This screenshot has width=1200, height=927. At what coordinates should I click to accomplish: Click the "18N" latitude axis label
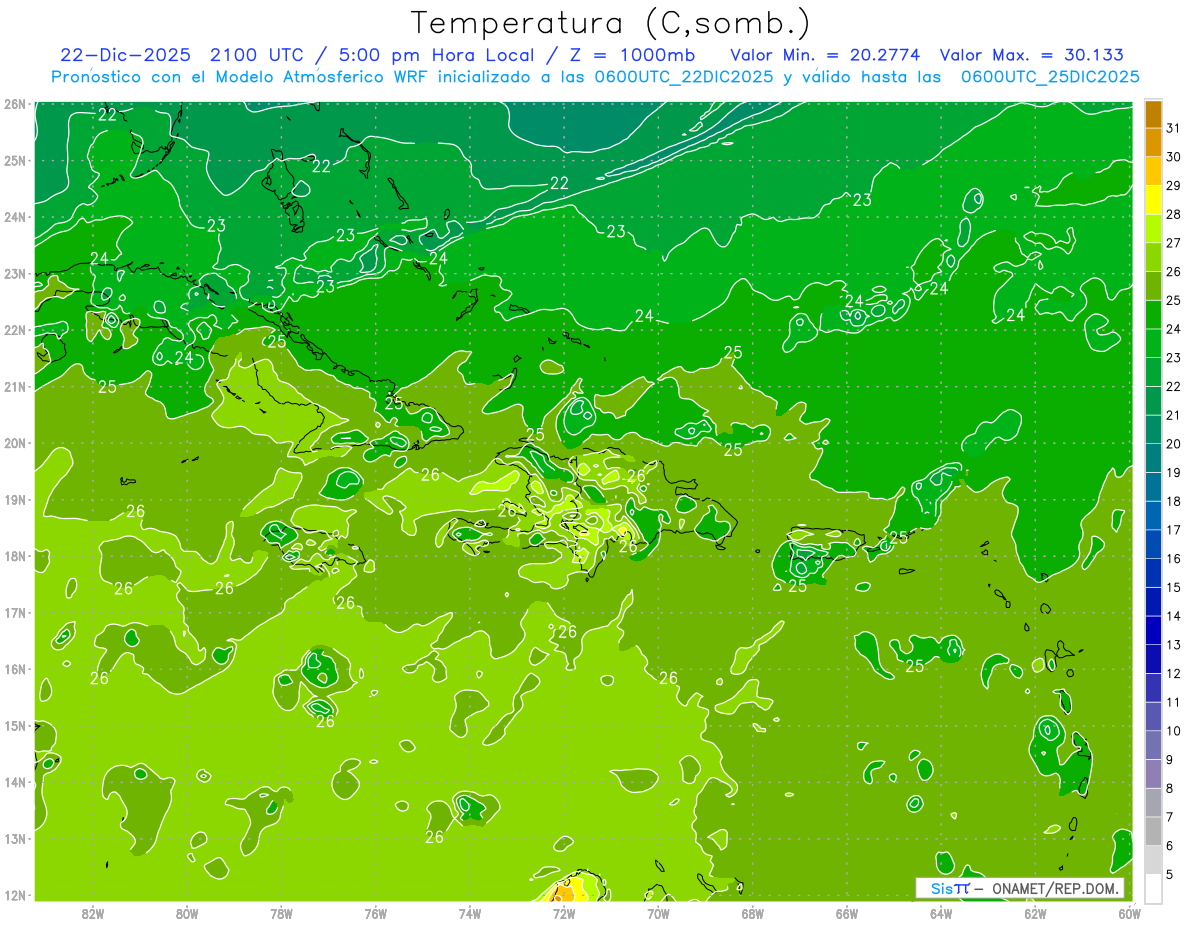point(15,556)
